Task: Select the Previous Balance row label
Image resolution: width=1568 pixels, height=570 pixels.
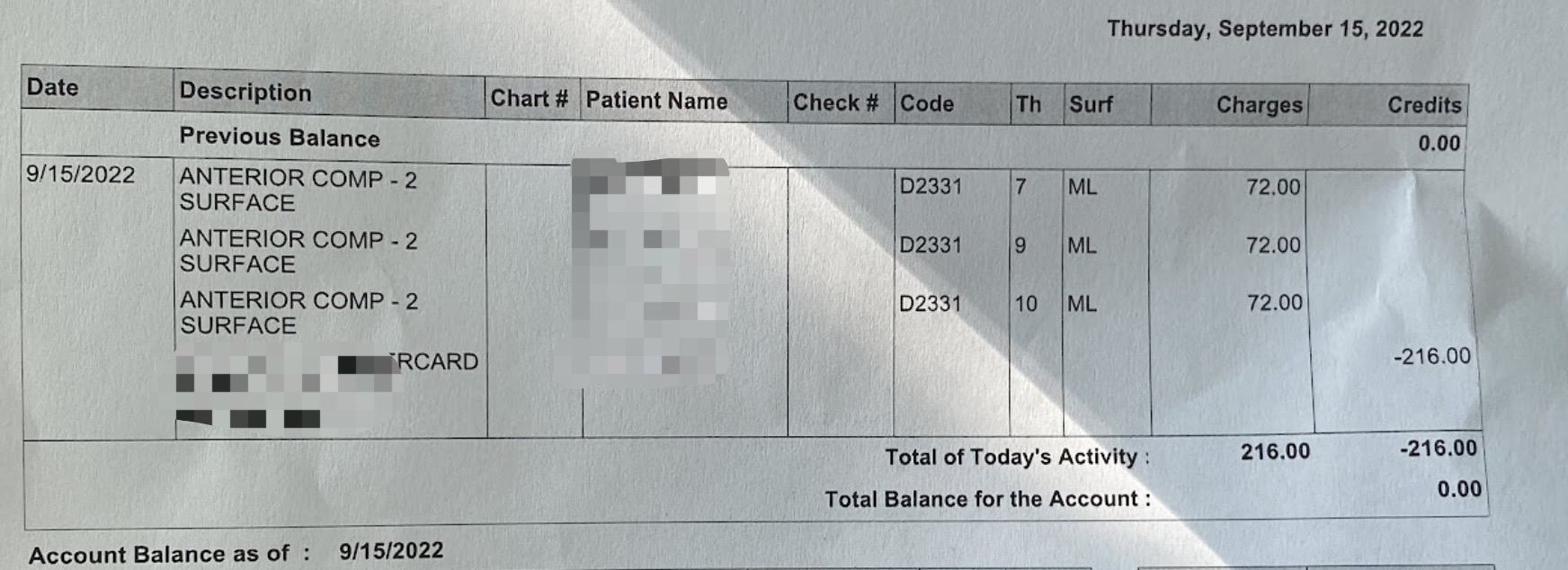Action: click(280, 137)
